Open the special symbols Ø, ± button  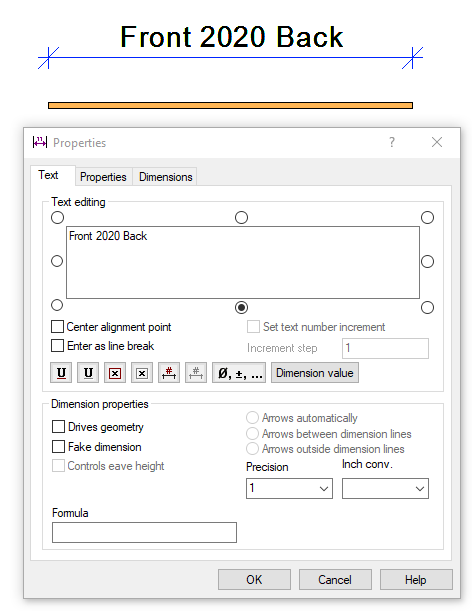tap(239, 373)
